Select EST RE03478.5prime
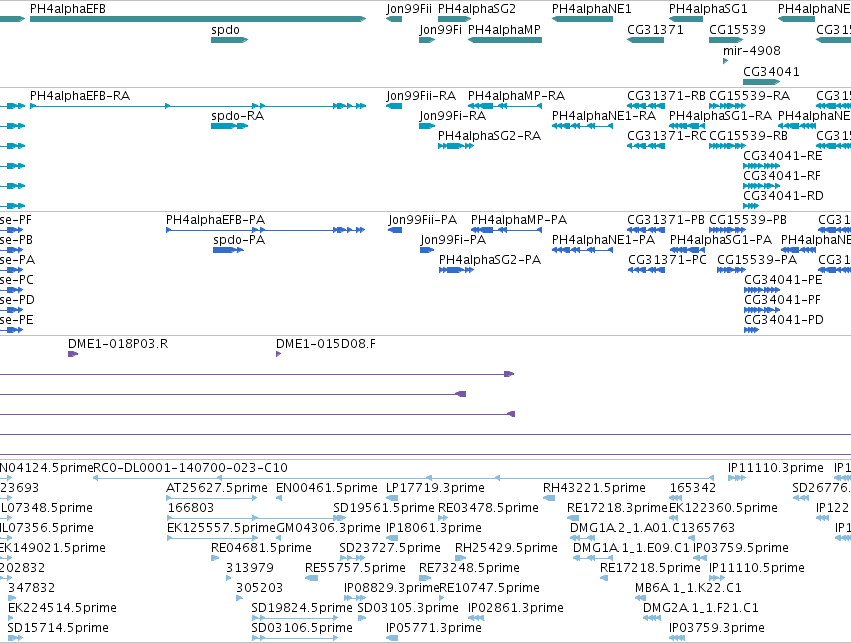 point(443,518)
